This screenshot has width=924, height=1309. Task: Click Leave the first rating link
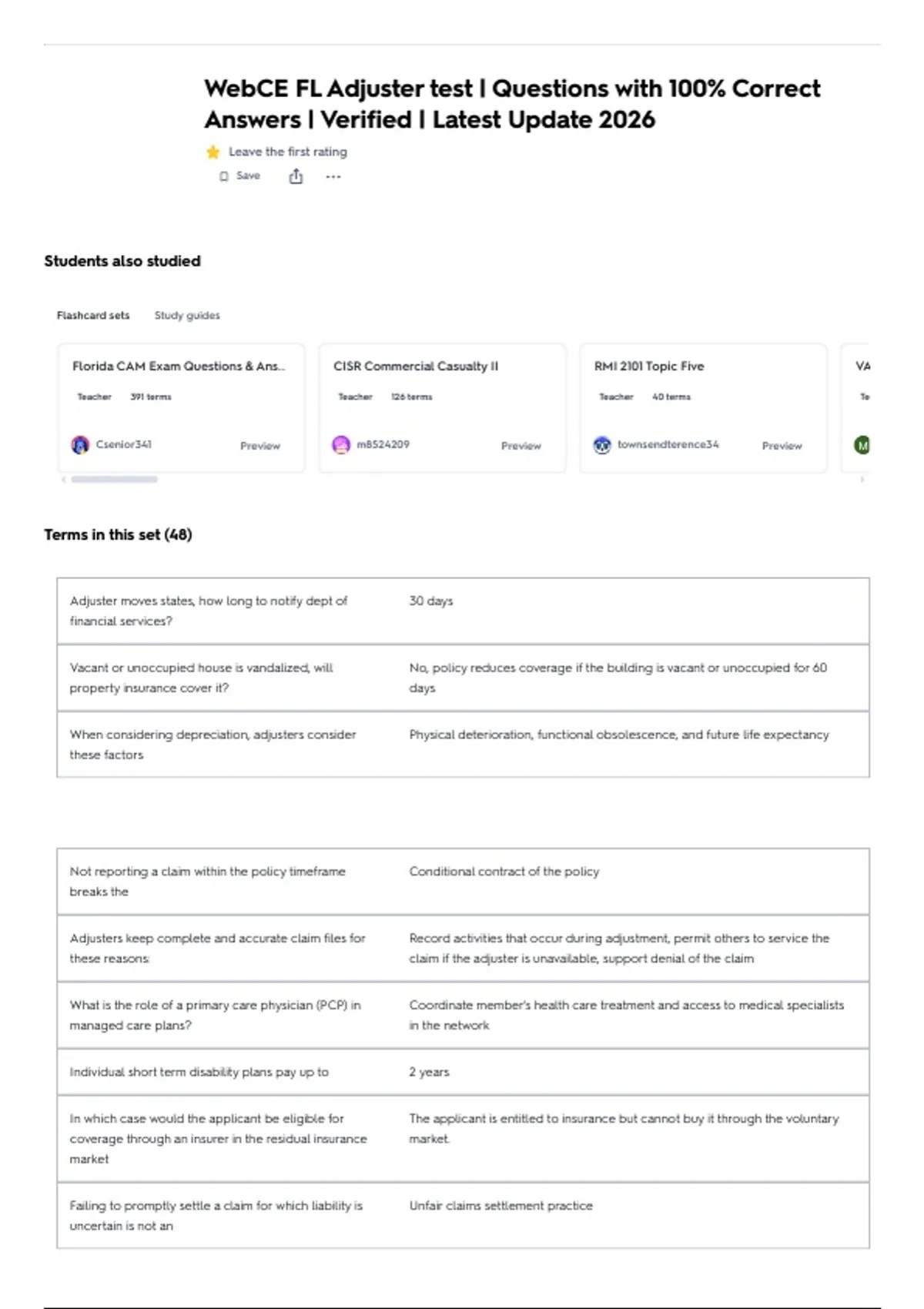(288, 152)
